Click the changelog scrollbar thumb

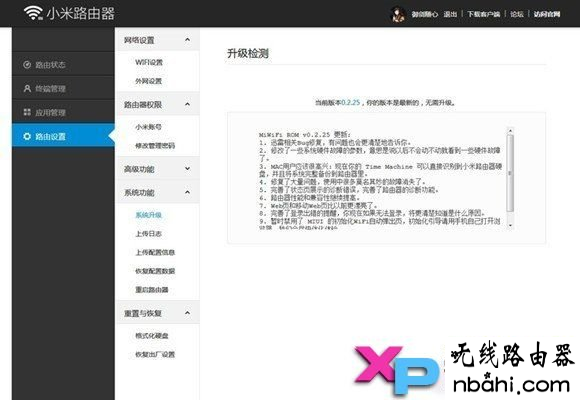coord(510,173)
